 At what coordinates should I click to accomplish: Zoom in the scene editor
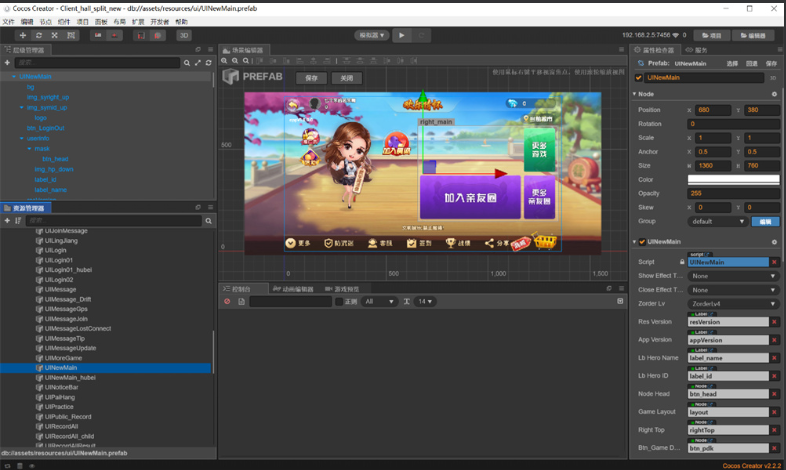(x=225, y=61)
